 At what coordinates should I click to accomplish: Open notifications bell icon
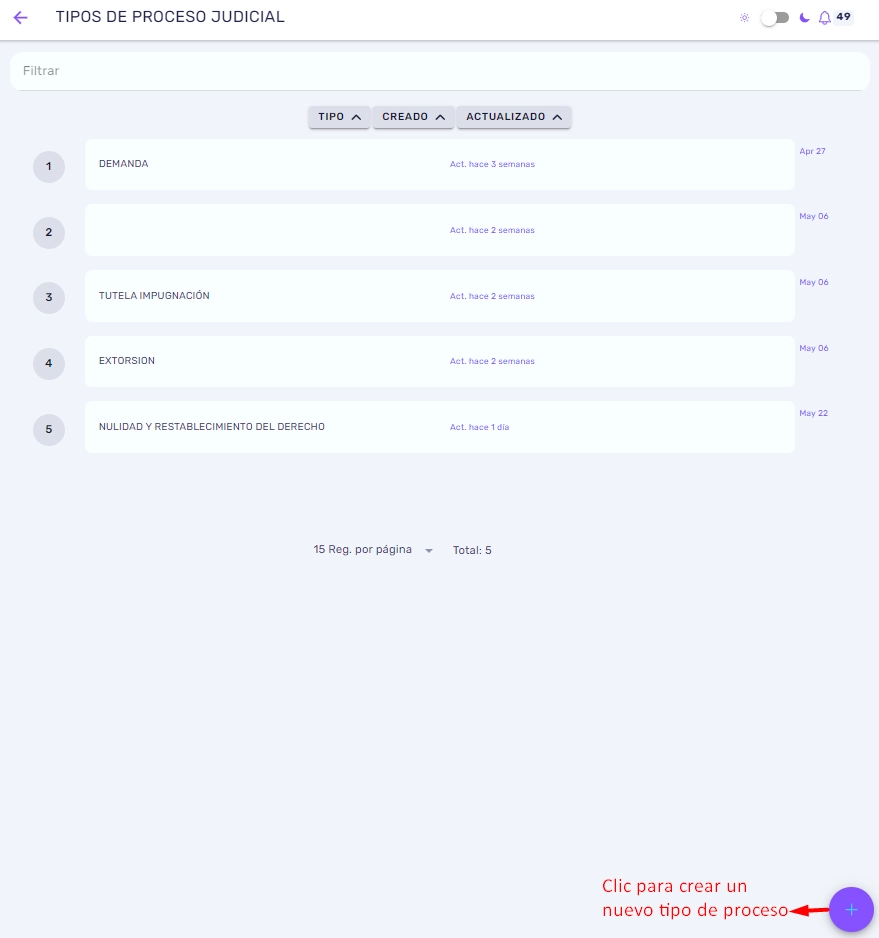(825, 17)
